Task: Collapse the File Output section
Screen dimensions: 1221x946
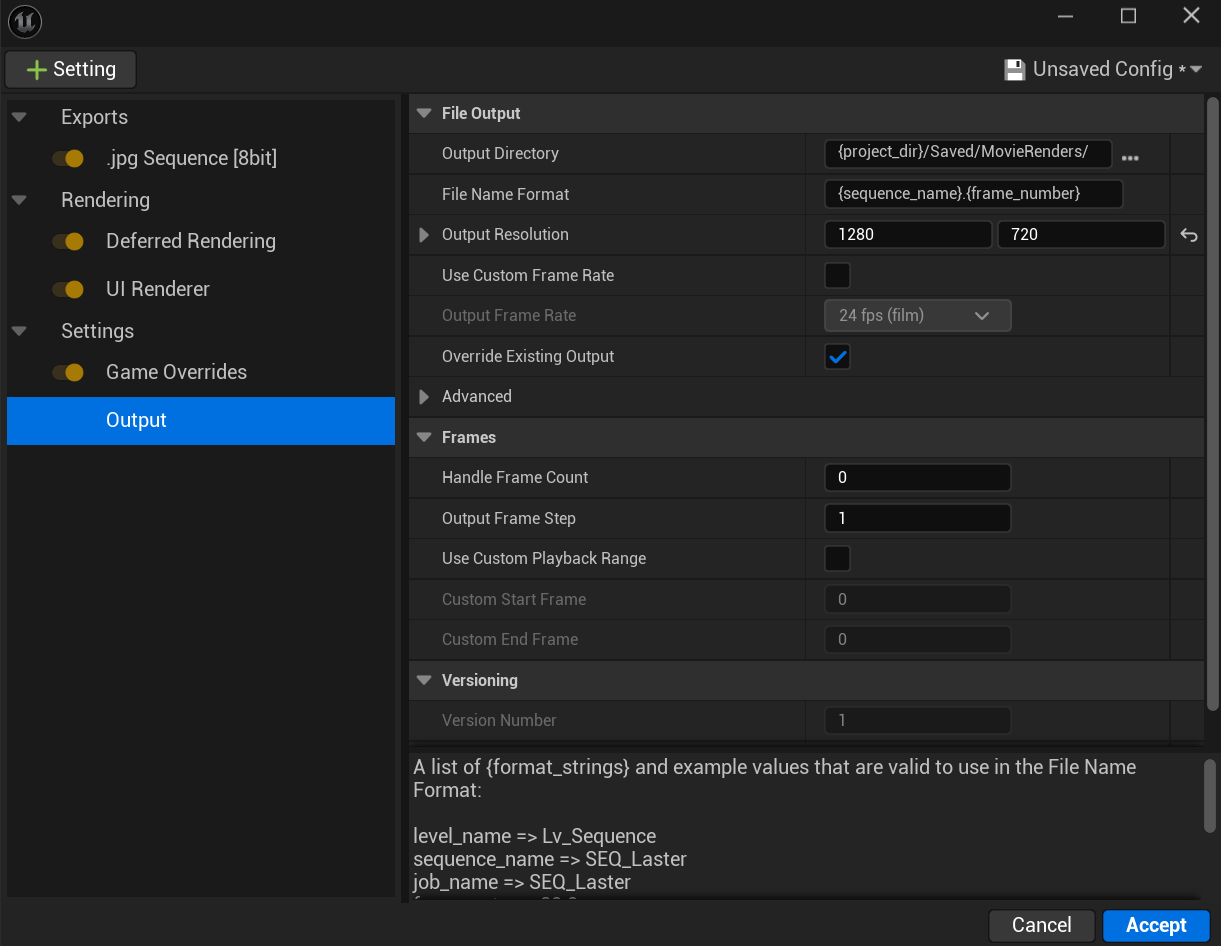Action: (x=424, y=113)
